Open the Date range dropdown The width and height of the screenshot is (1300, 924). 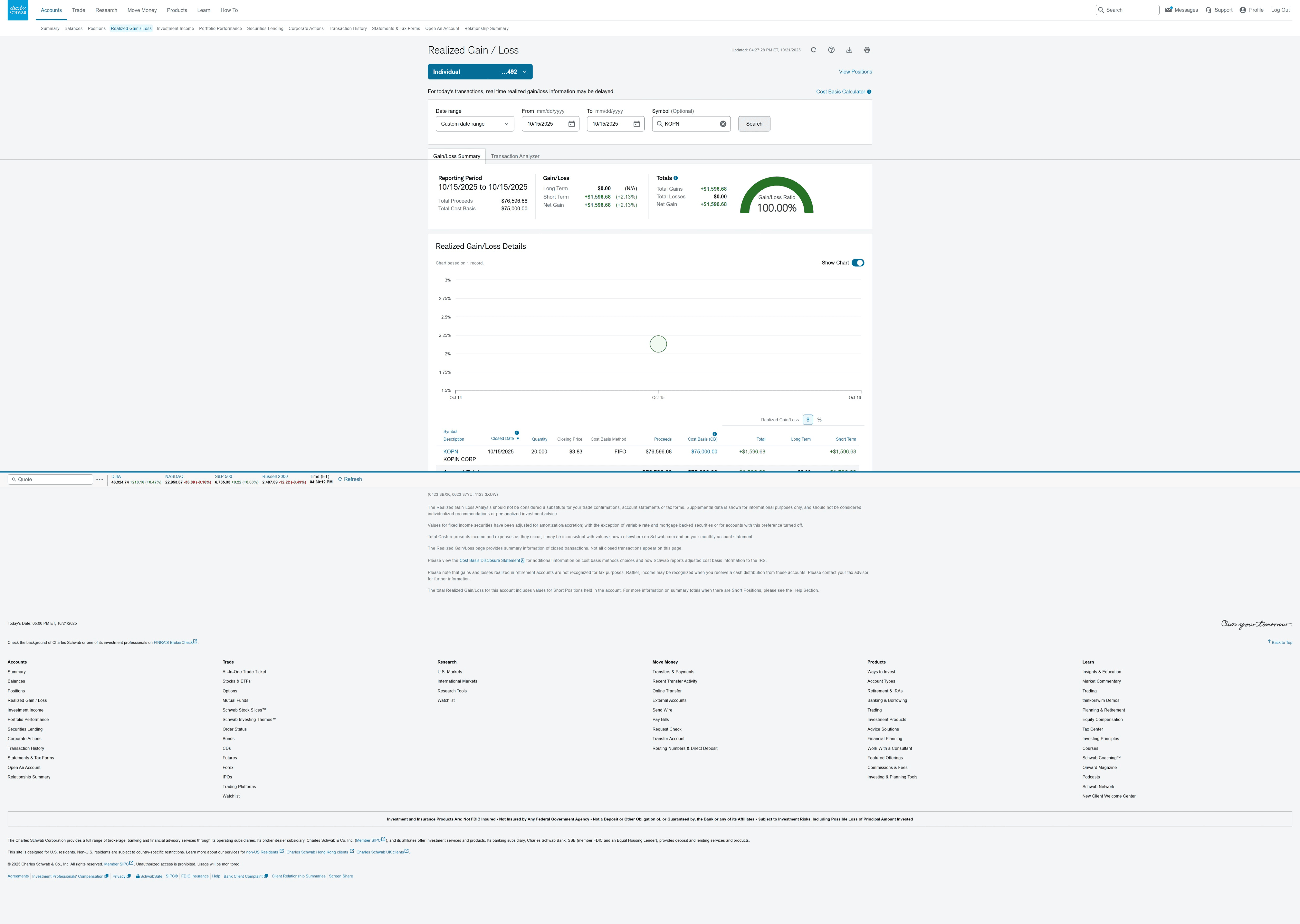(x=475, y=124)
